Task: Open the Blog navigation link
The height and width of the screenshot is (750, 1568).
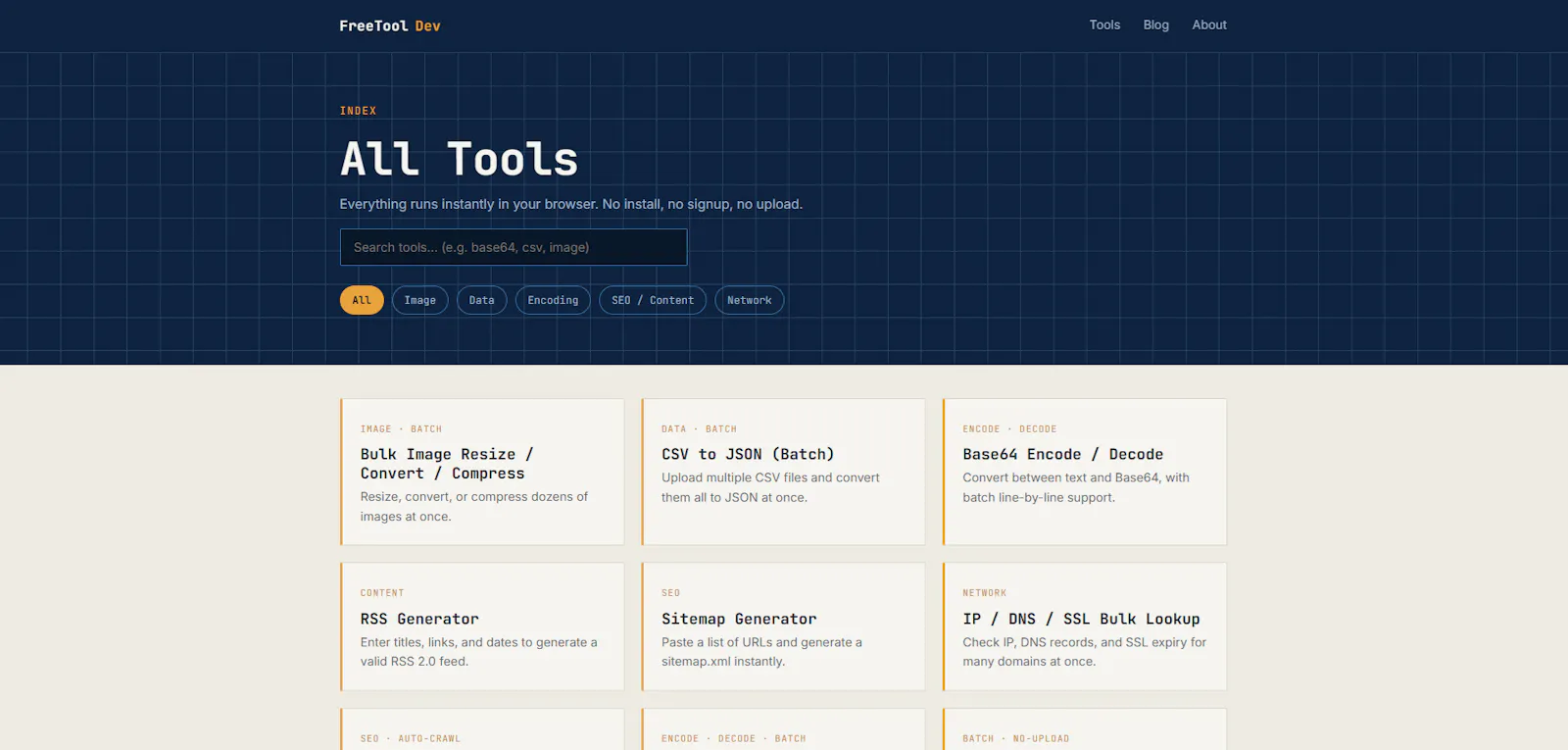Action: coord(1155,25)
